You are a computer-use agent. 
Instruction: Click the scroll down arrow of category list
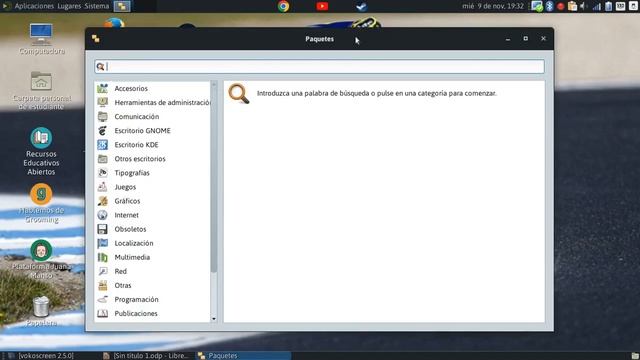pos(213,319)
